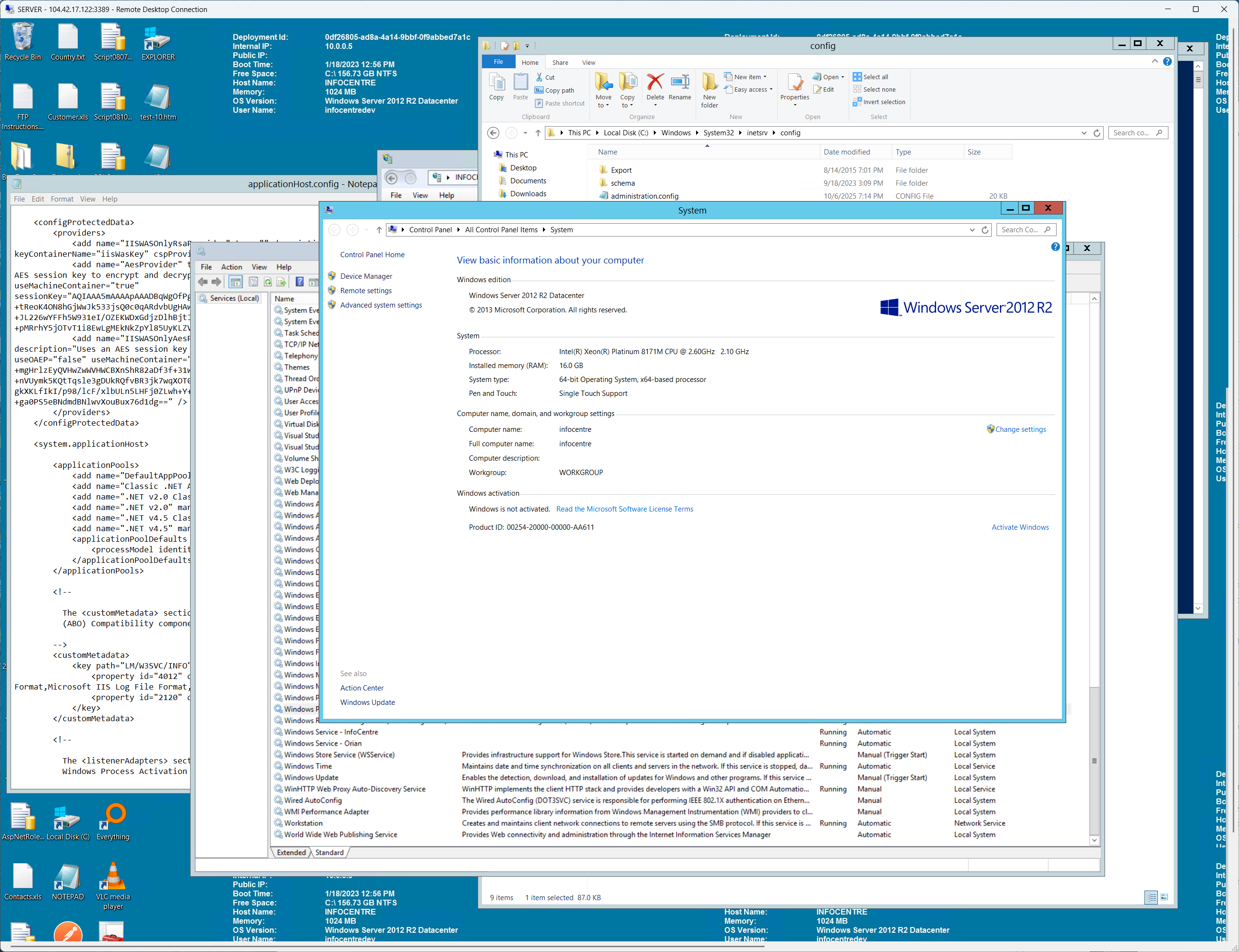Expand the New item dropdown
This screenshot has height=952, width=1239.
pos(747,76)
